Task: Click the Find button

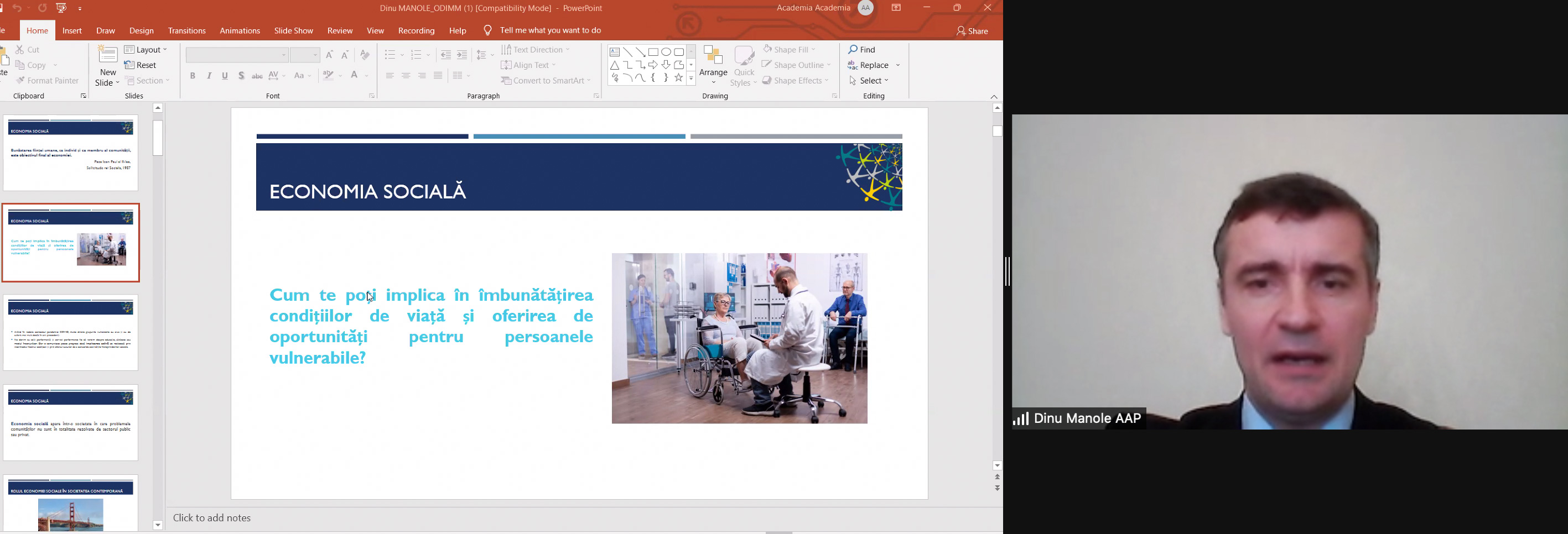Action: 863,50
